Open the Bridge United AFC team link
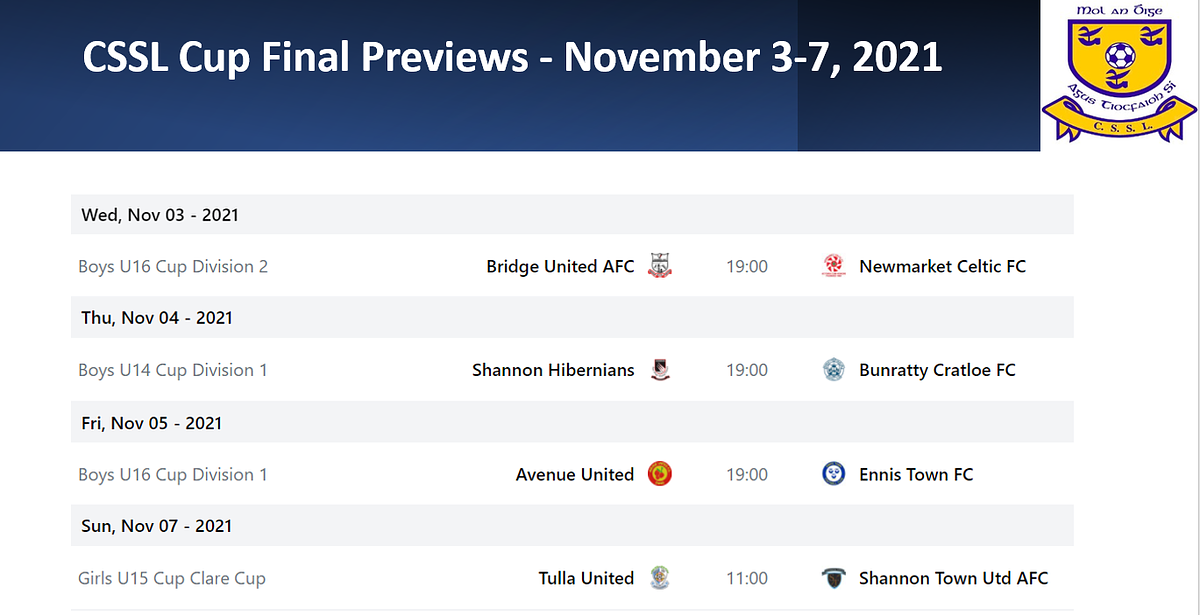 tap(560, 266)
